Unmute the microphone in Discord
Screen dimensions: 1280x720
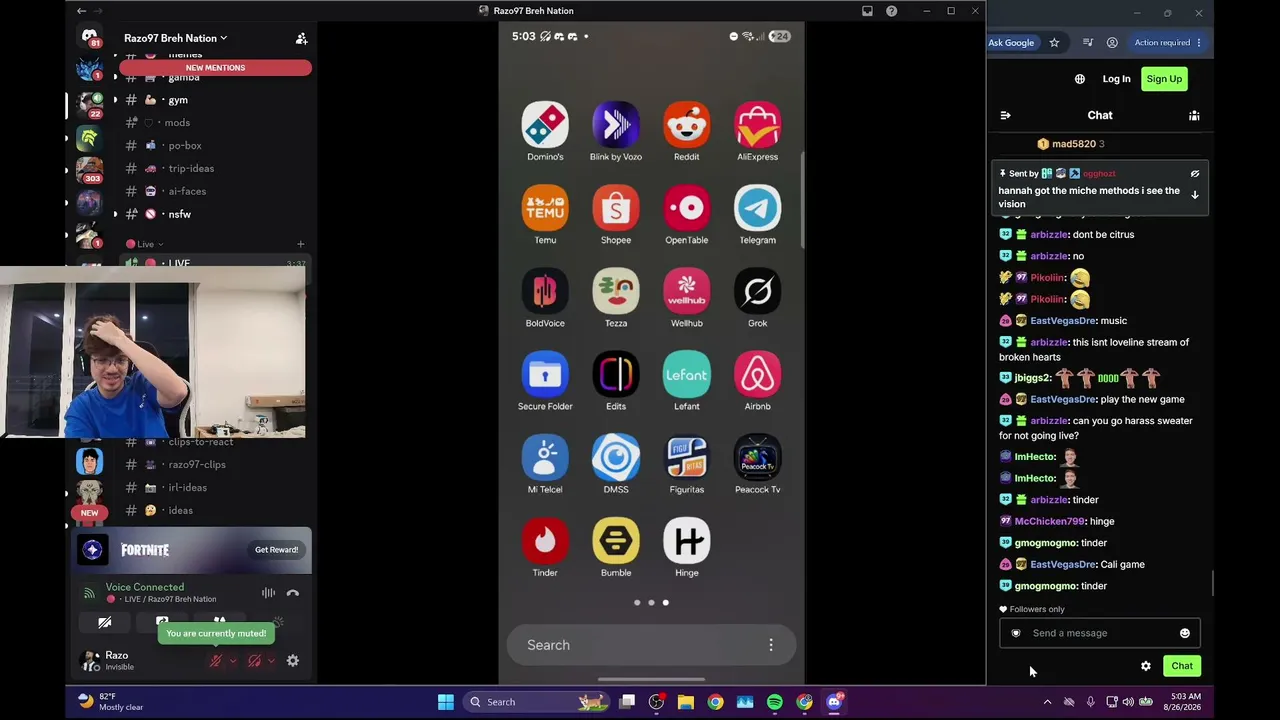point(215,661)
